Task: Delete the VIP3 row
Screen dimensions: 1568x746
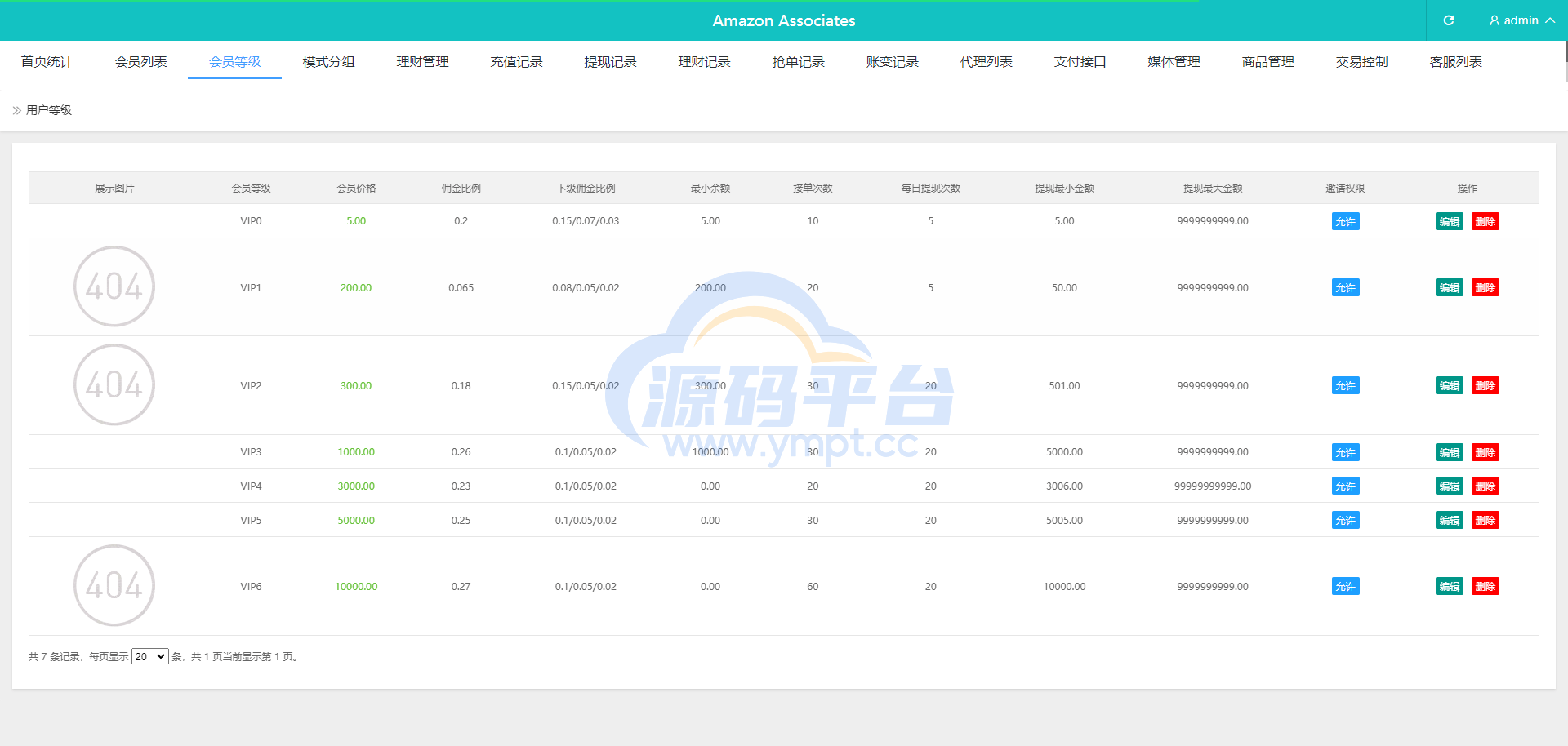Action: pos(1486,452)
